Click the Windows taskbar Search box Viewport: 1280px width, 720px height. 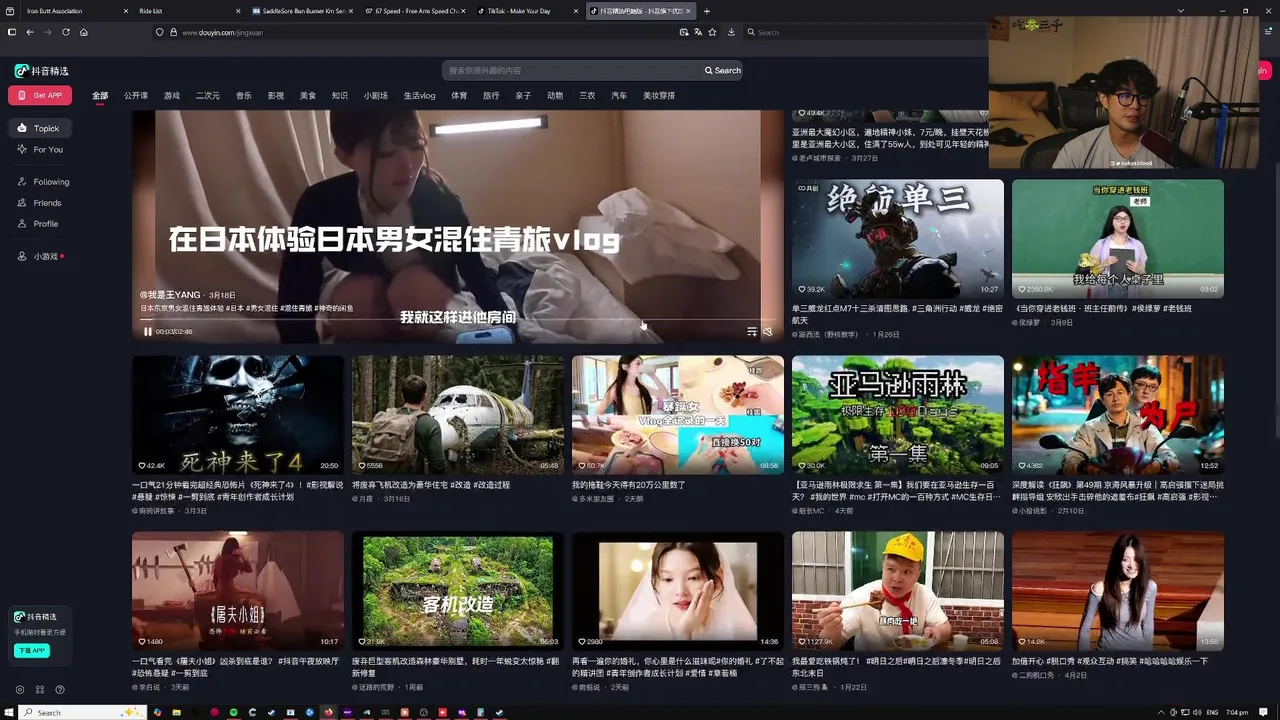(84, 712)
